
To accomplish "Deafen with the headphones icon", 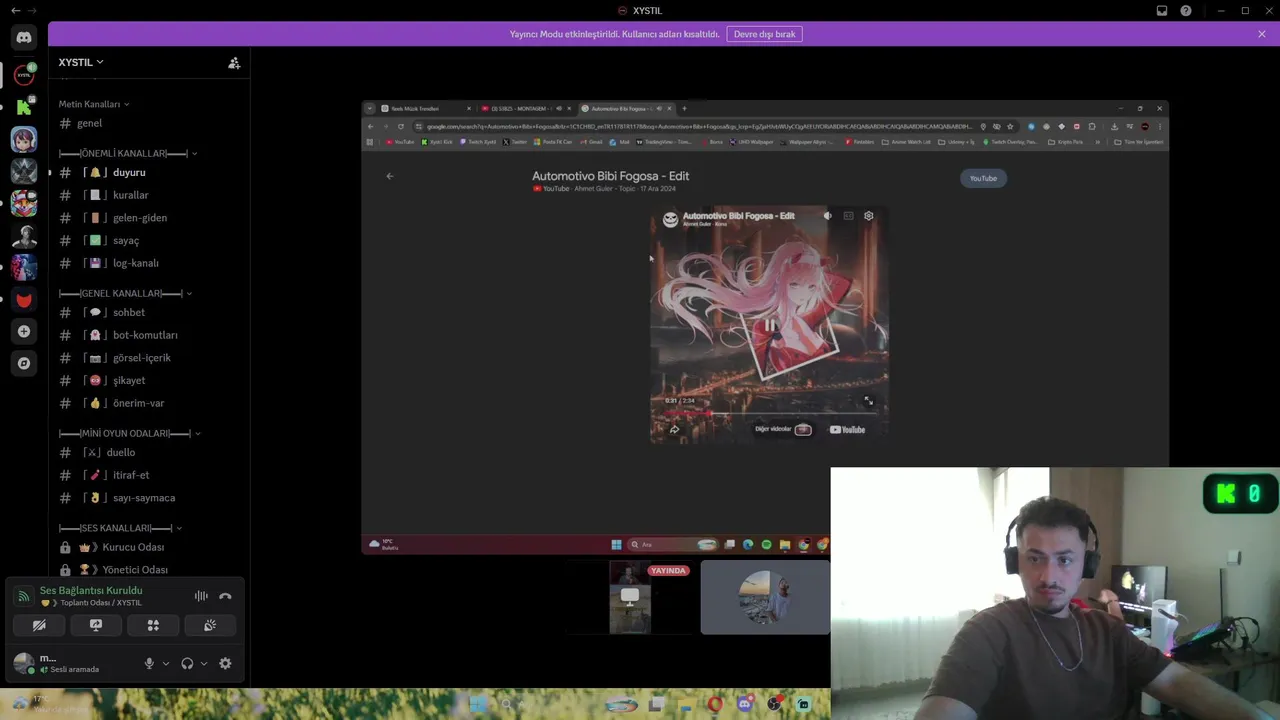I will [x=187, y=663].
